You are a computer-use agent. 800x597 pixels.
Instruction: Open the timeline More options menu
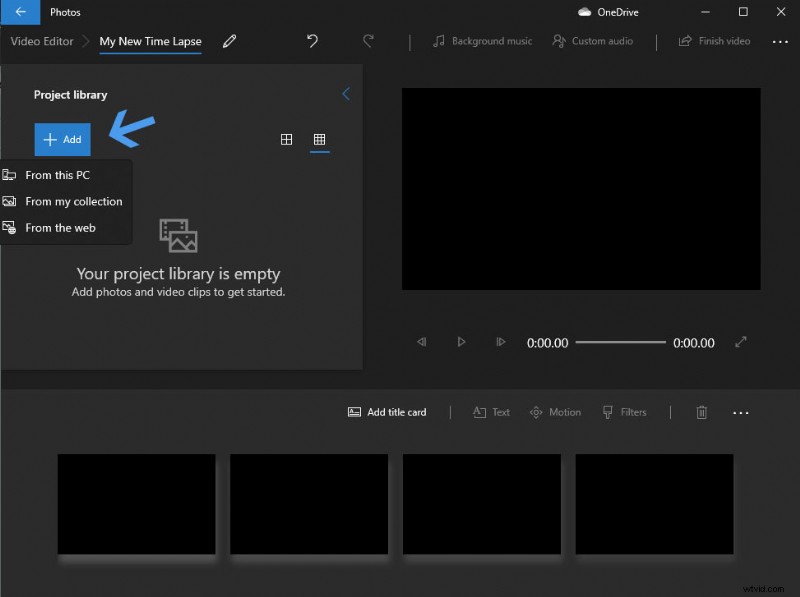pos(741,412)
